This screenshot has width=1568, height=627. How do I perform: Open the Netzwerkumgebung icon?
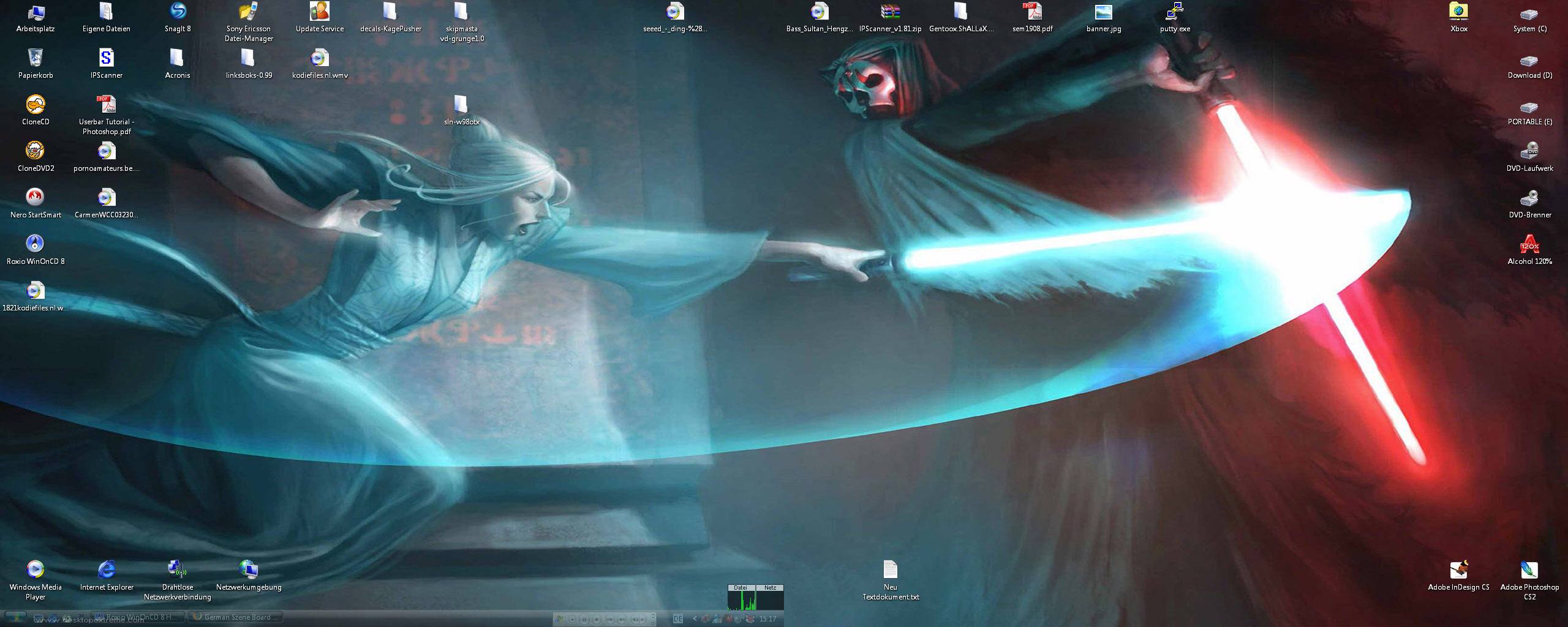[249, 576]
